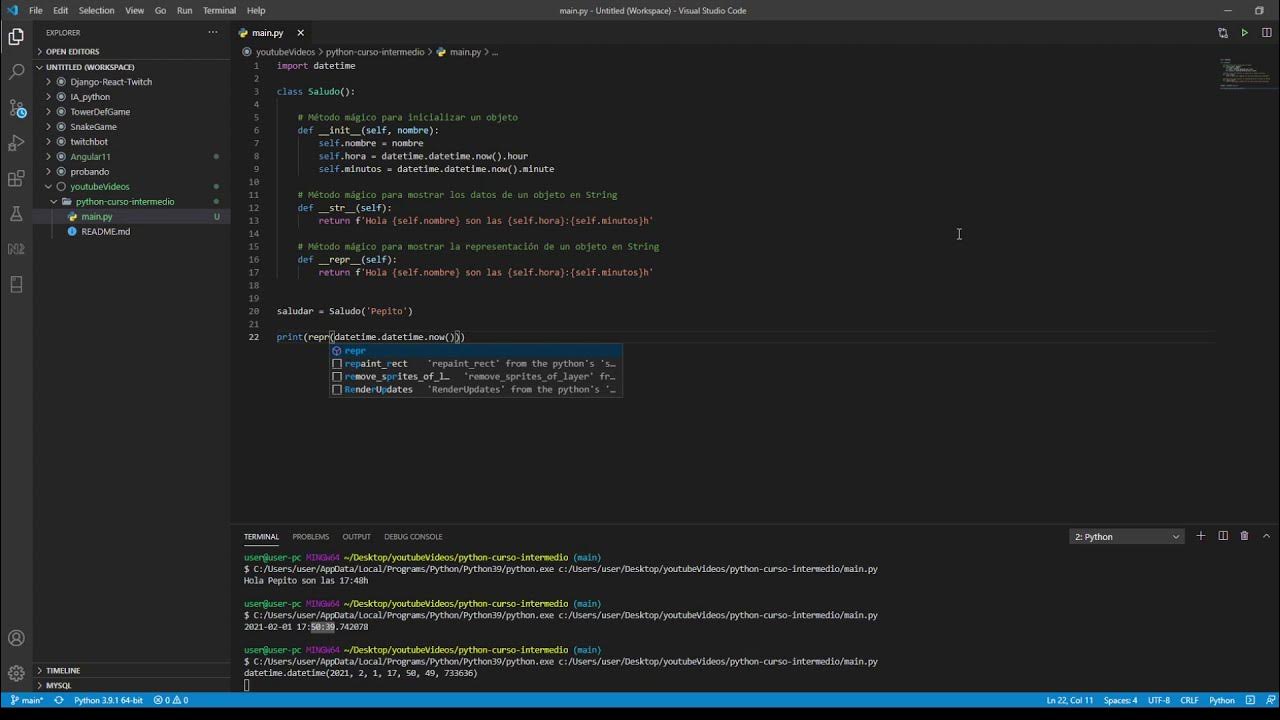The width and height of the screenshot is (1280, 720).
Task: Open the Source Control view icon
Action: [16, 108]
